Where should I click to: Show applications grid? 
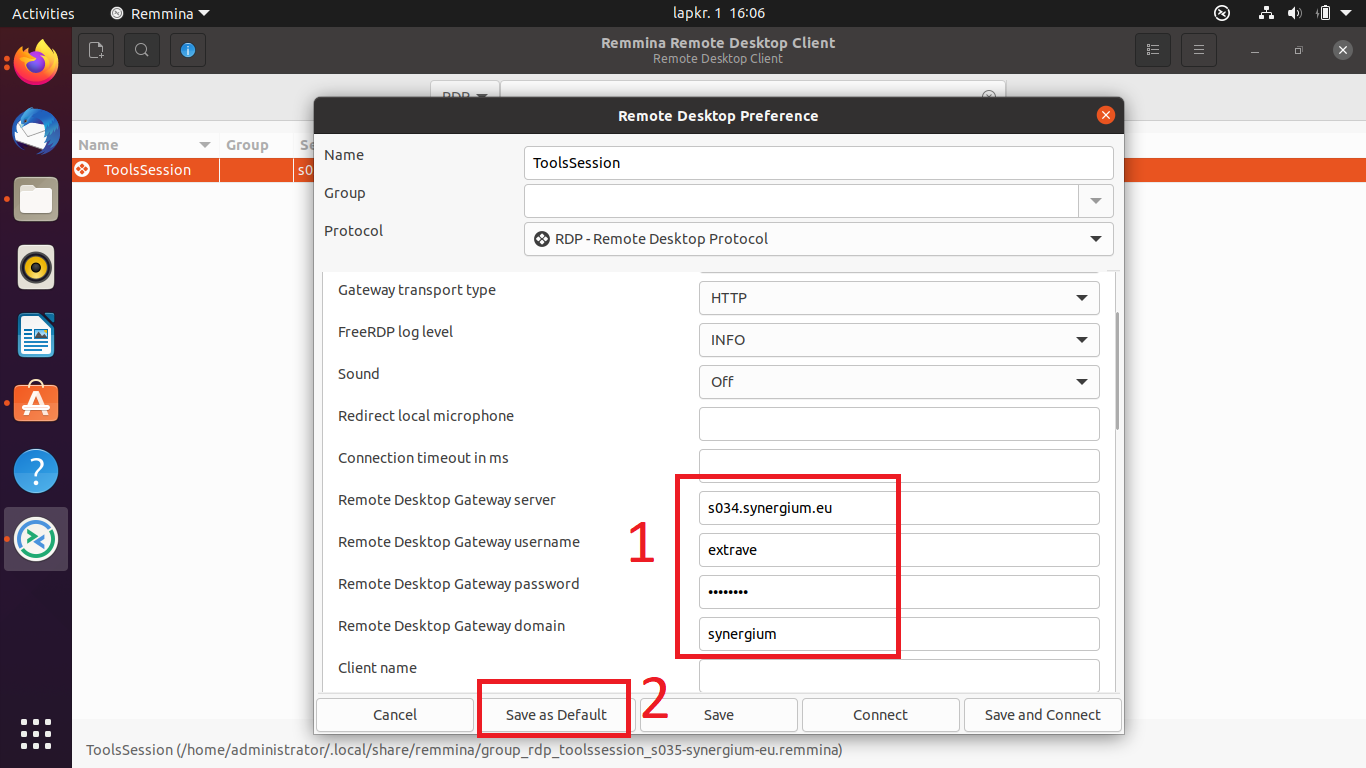pos(36,733)
